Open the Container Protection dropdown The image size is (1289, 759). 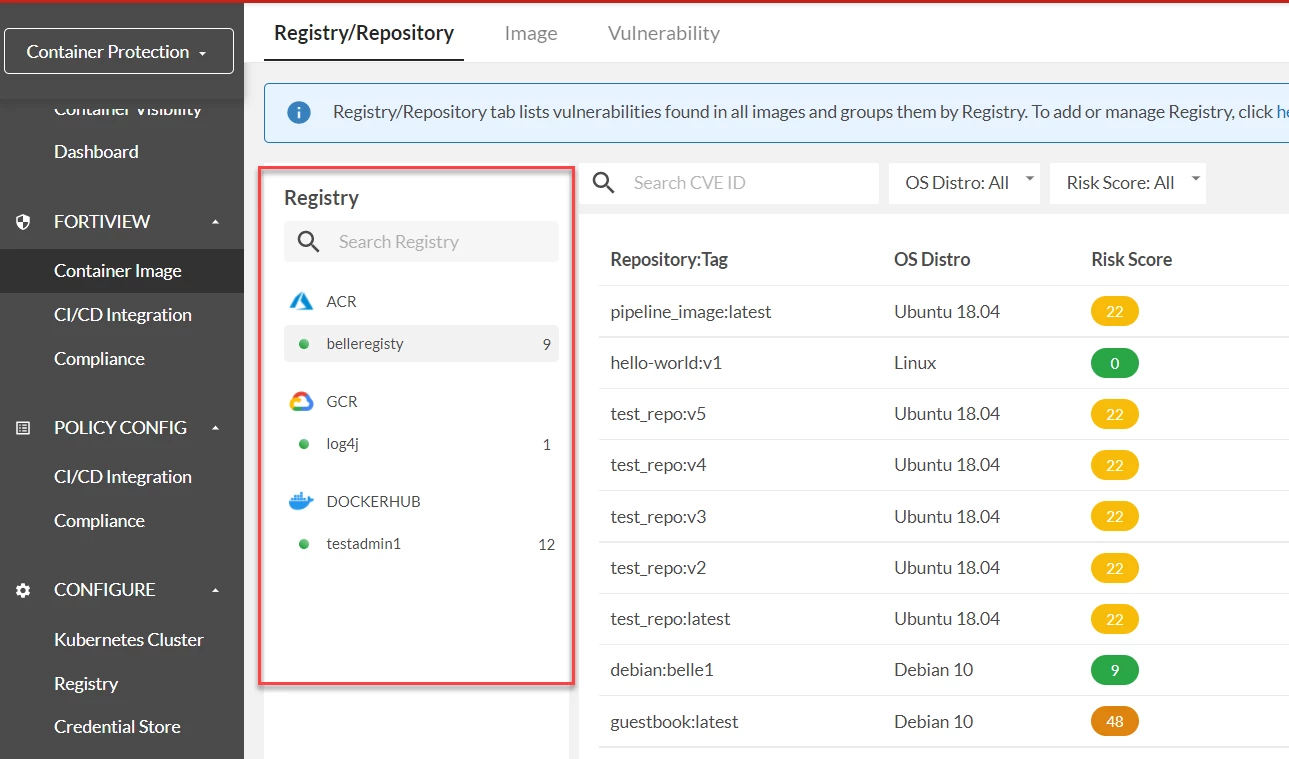(x=119, y=52)
